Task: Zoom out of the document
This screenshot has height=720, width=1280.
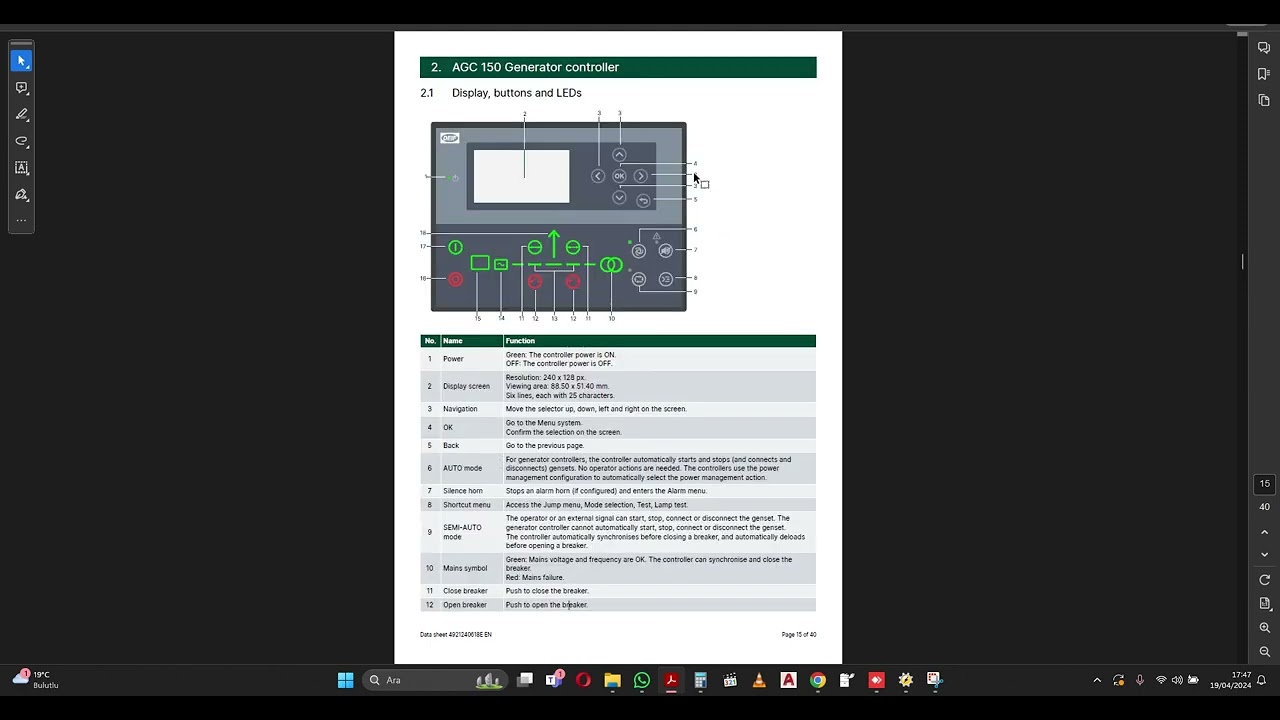Action: [1264, 652]
